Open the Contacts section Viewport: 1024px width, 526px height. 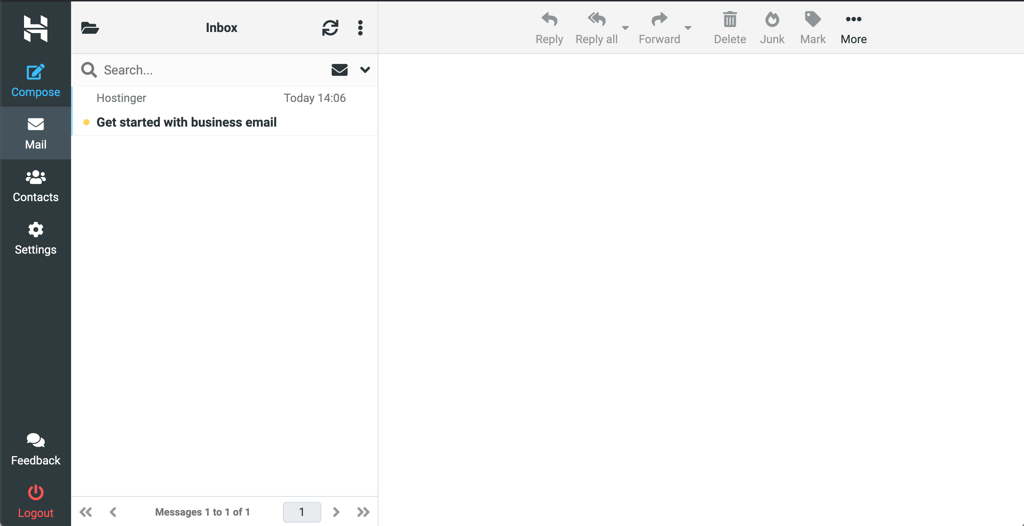click(35, 186)
